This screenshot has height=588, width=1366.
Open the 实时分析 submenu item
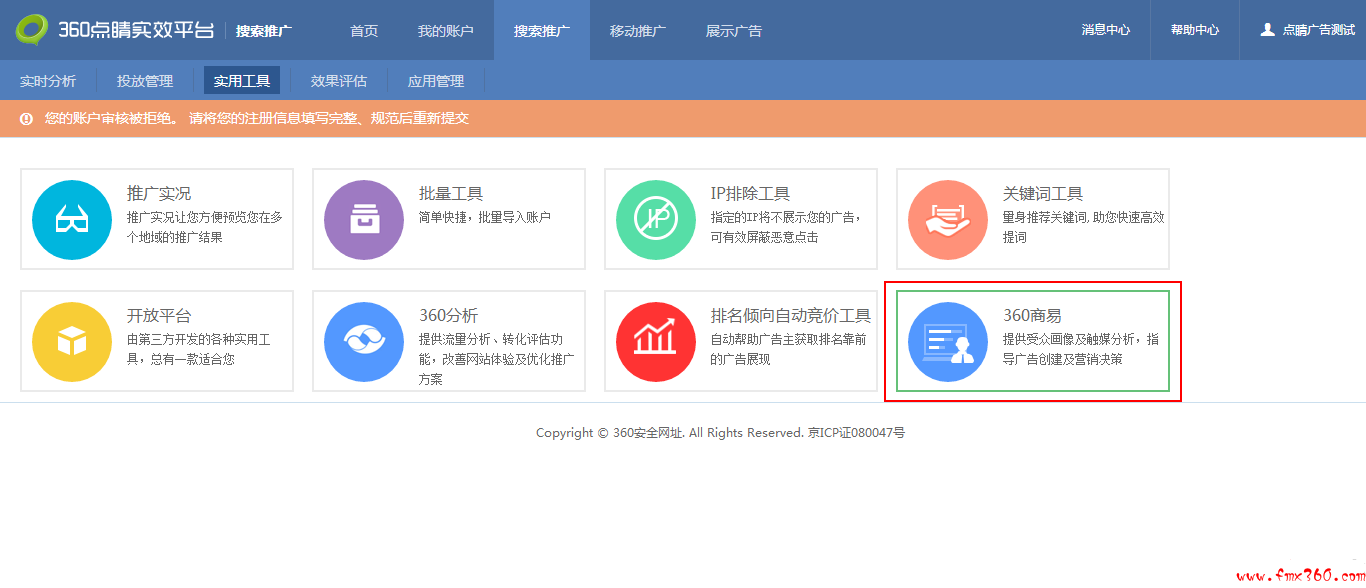[48, 81]
